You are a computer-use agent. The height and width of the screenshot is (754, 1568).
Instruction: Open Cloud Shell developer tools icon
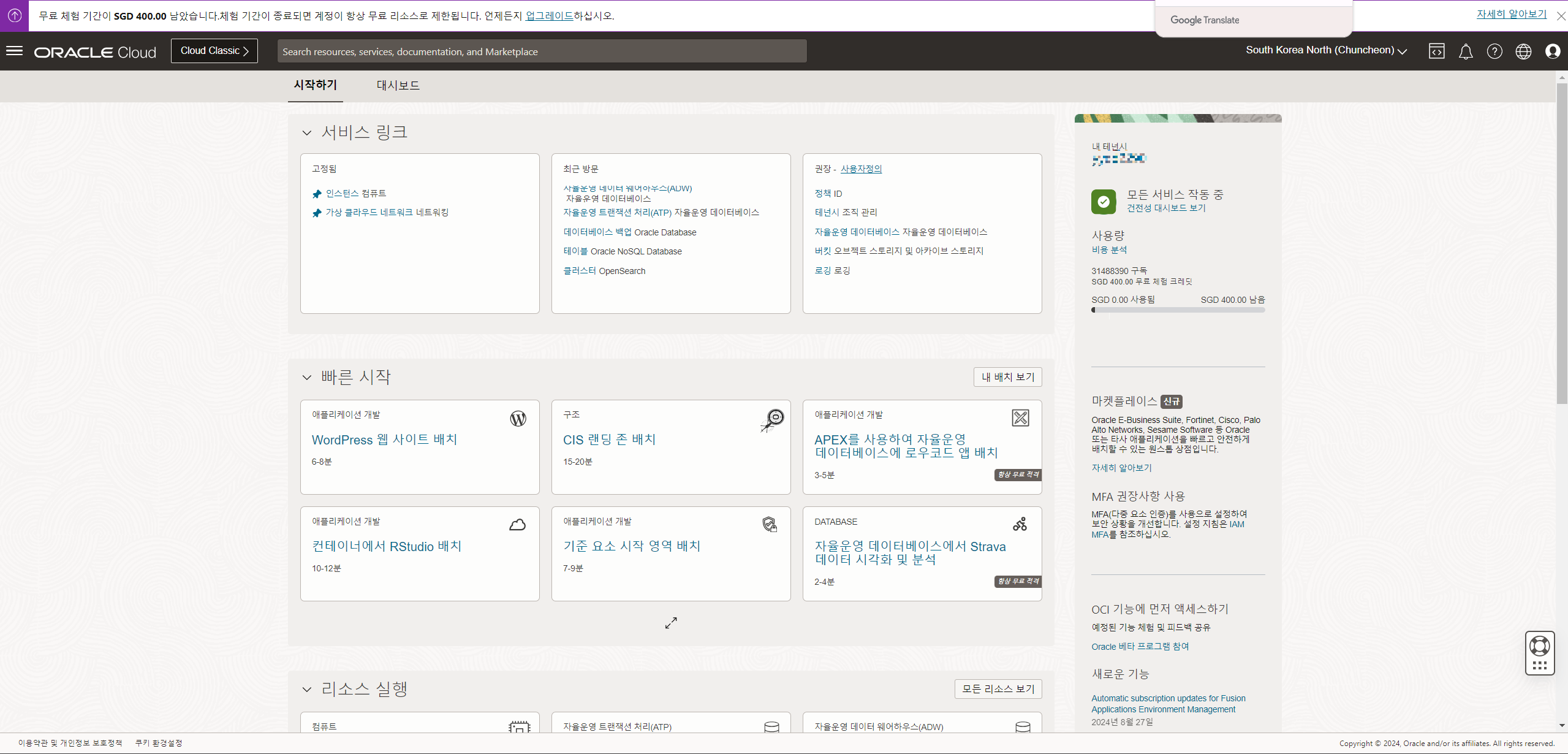click(x=1436, y=51)
